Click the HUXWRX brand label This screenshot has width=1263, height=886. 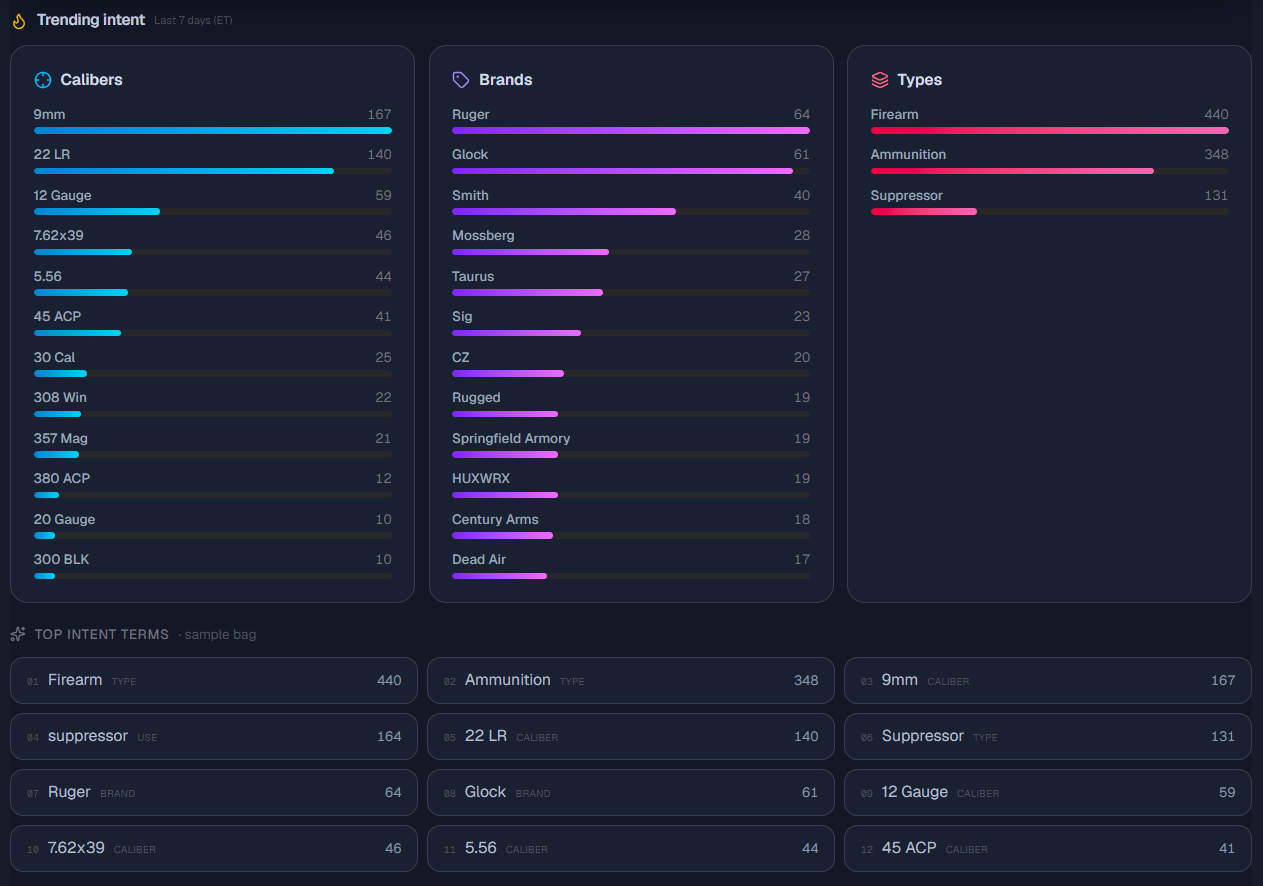point(481,478)
